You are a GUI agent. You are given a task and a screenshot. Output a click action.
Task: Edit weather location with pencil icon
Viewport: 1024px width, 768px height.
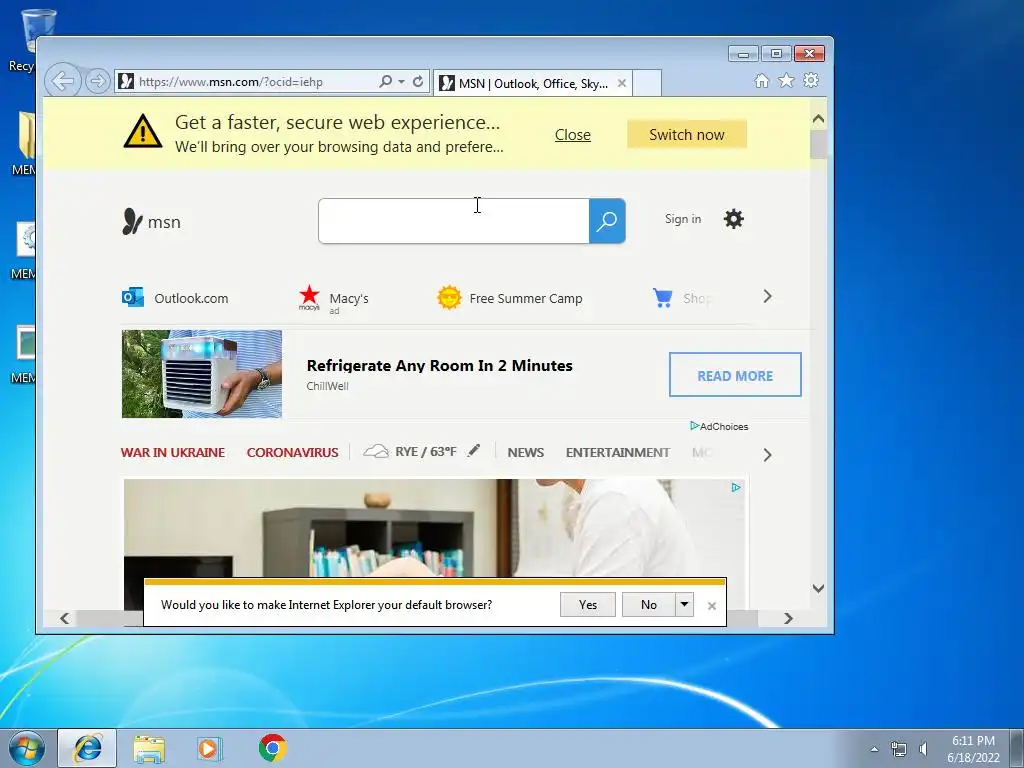pyautogui.click(x=474, y=450)
